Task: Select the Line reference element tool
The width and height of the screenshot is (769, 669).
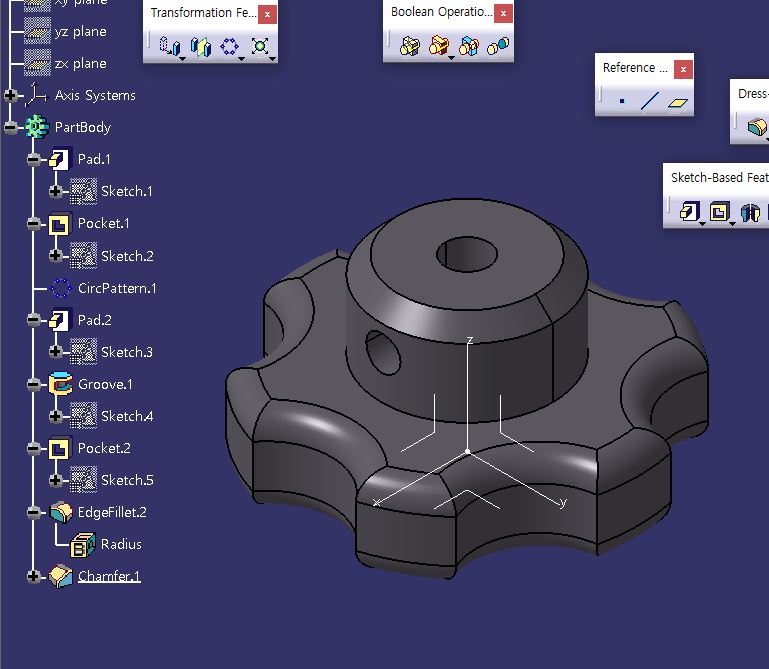Action: pyautogui.click(x=650, y=101)
